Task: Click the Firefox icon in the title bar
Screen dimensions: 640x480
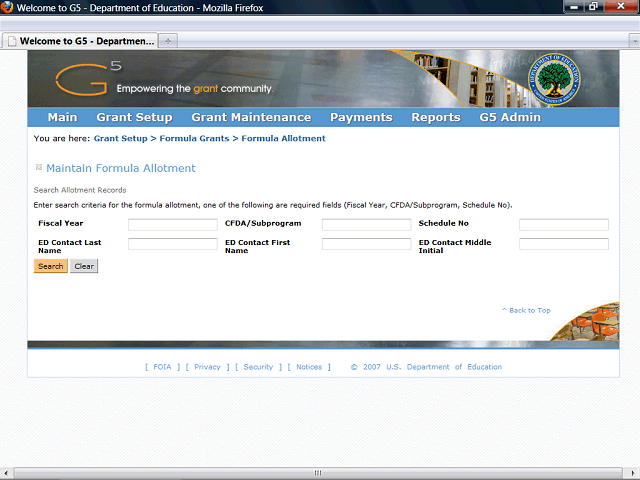Action: point(7,7)
